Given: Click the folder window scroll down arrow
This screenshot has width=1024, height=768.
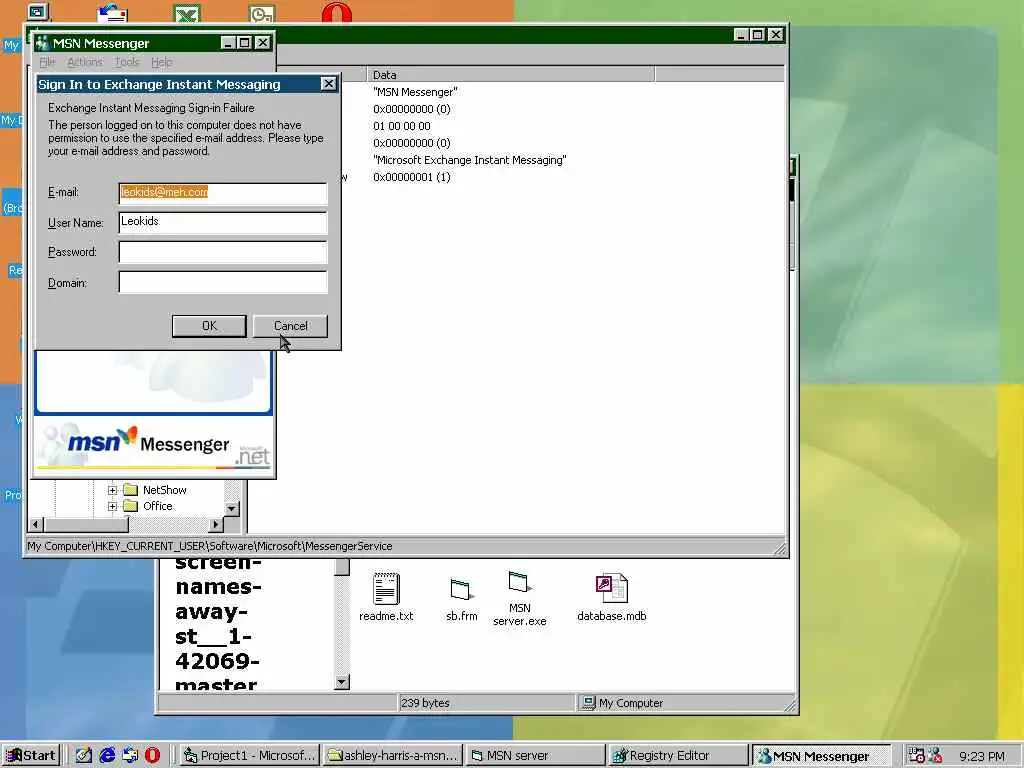Looking at the screenshot, I should click(x=342, y=682).
